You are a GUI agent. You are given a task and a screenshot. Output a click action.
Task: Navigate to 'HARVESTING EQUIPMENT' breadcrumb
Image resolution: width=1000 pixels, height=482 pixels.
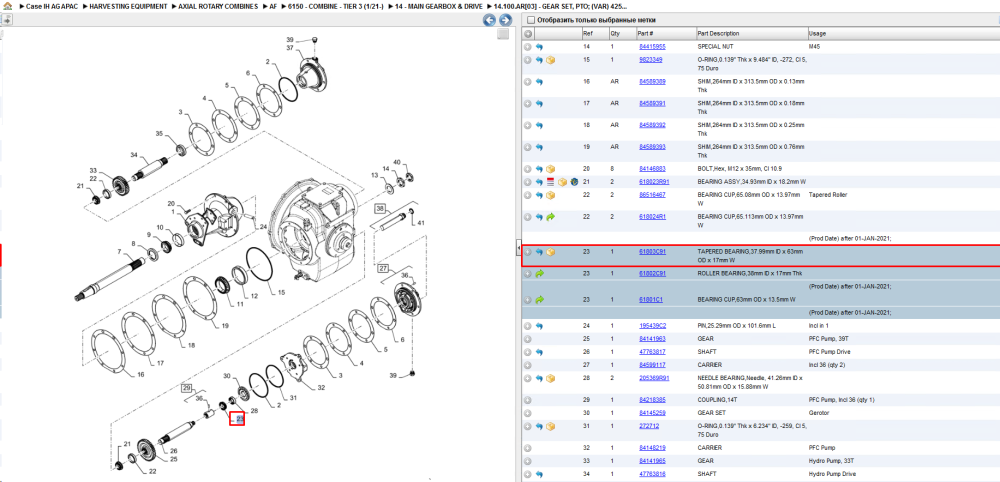coord(127,6)
